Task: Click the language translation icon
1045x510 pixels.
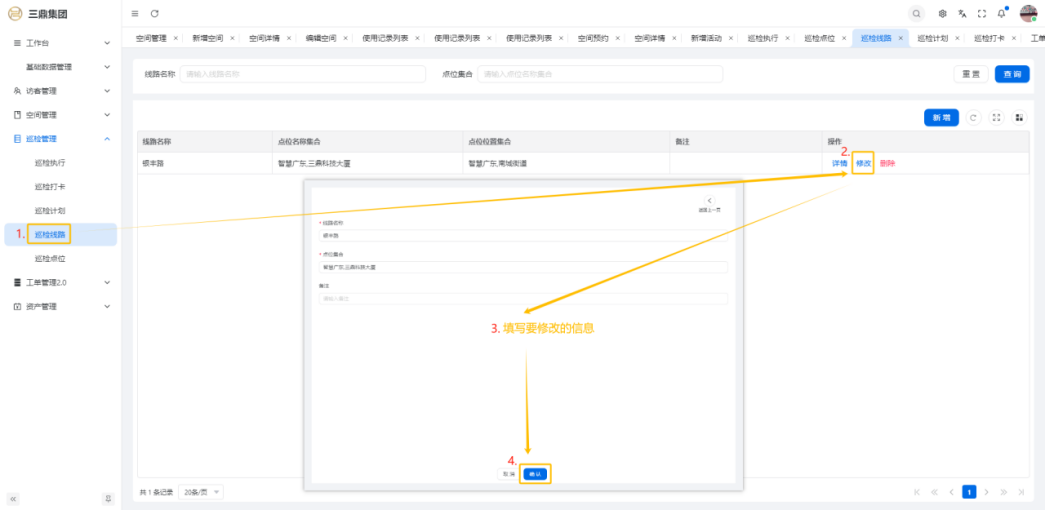Action: [x=962, y=13]
